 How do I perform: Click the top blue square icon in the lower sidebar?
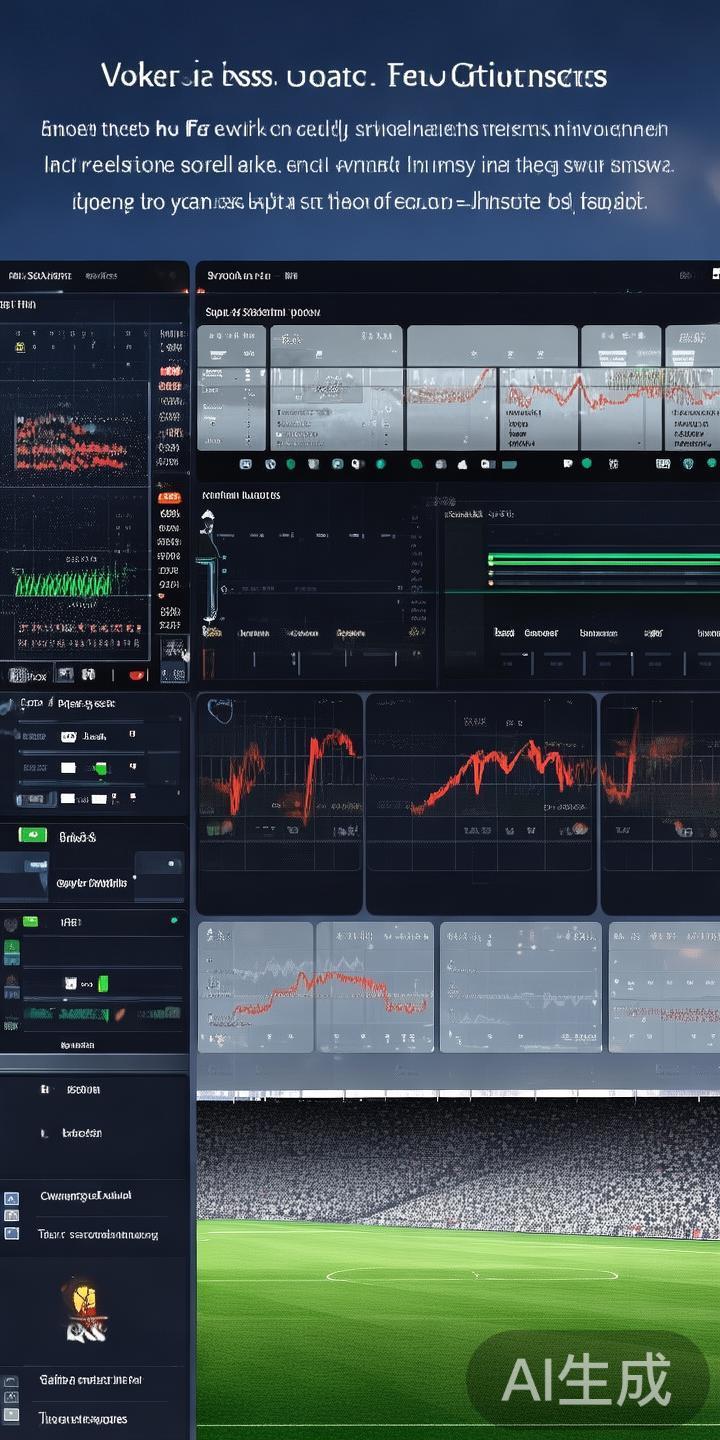pos(11,1197)
